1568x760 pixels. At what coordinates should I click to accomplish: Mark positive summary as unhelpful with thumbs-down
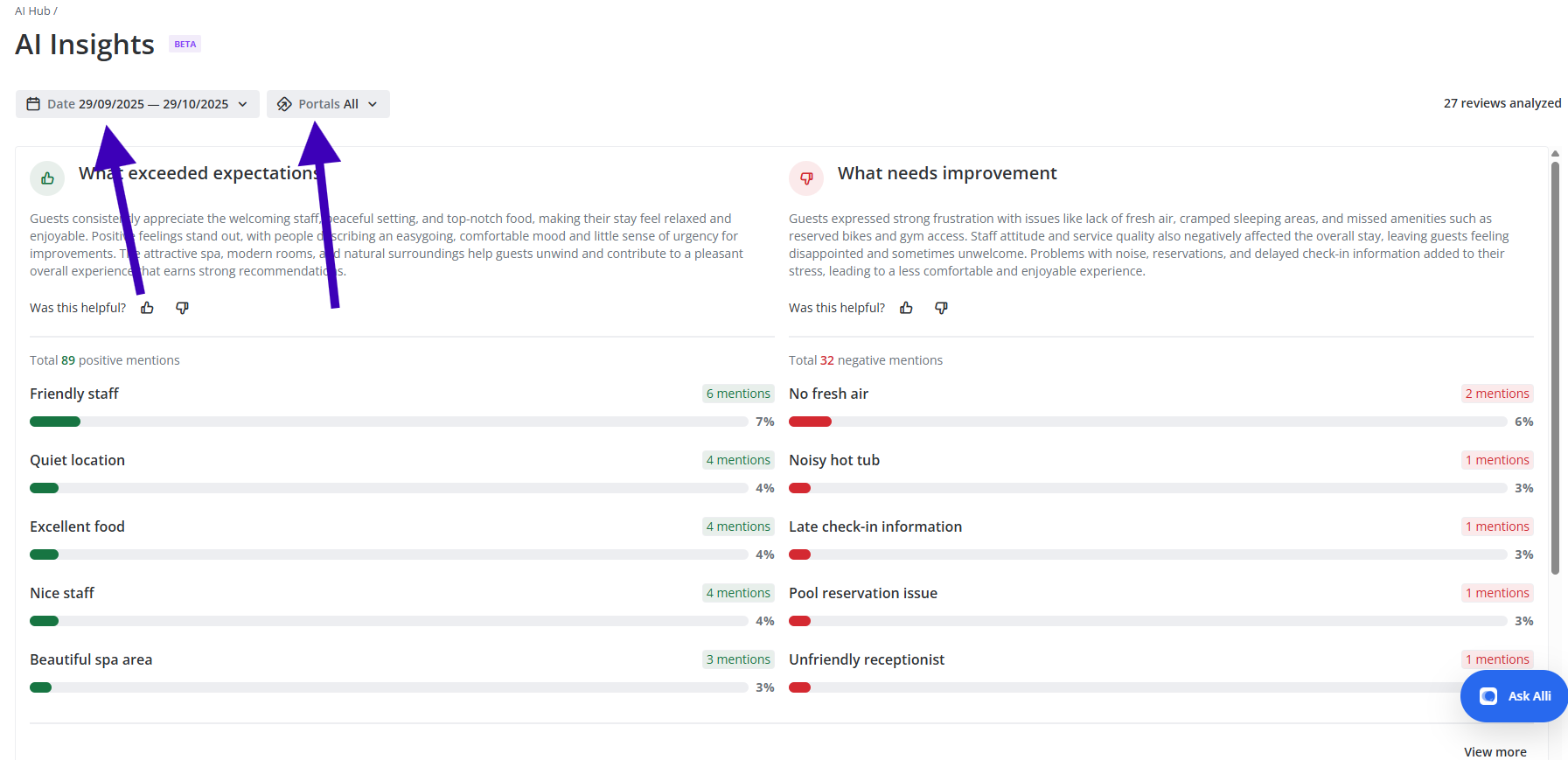click(x=182, y=308)
